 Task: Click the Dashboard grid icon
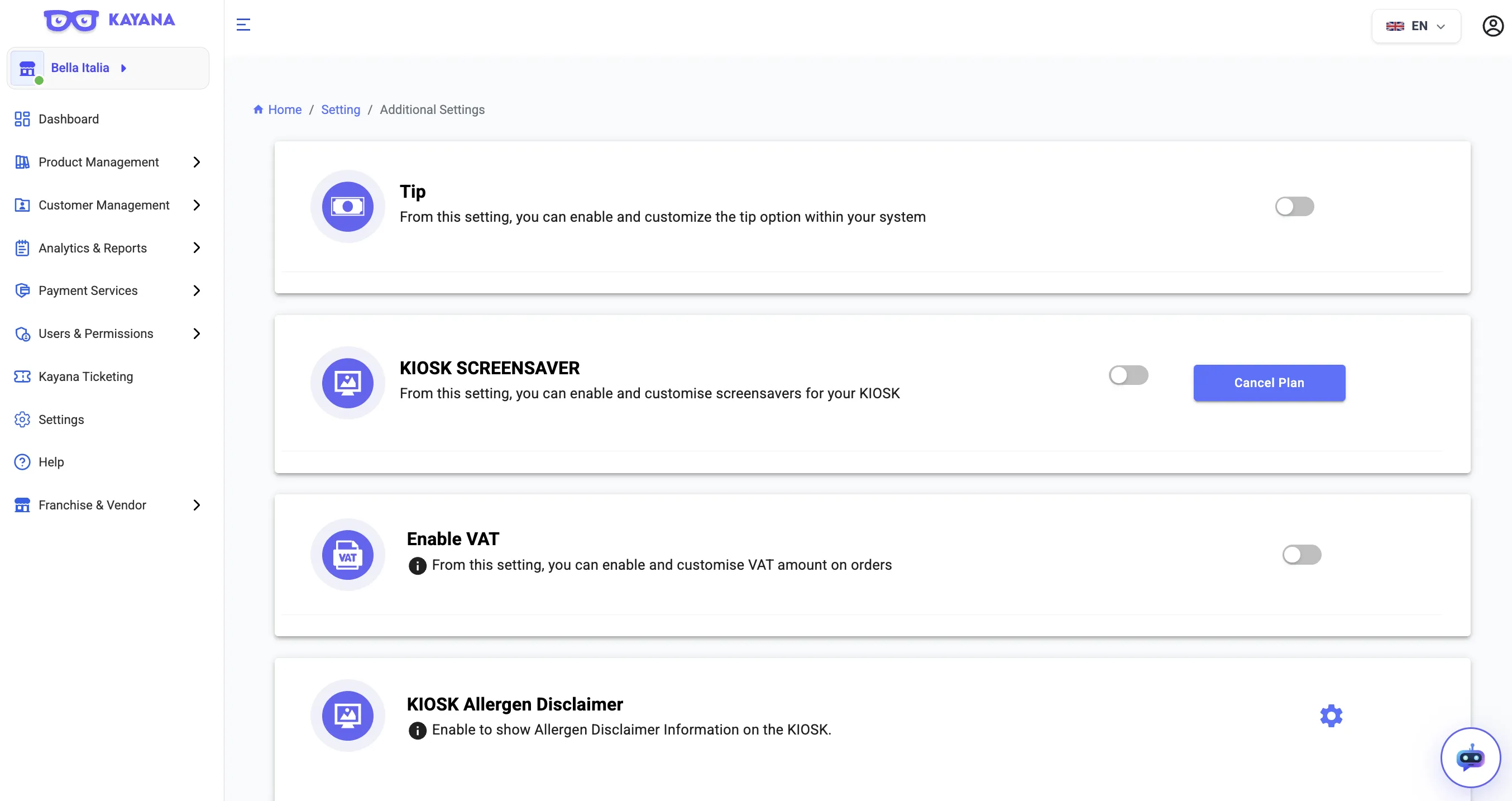coord(22,119)
